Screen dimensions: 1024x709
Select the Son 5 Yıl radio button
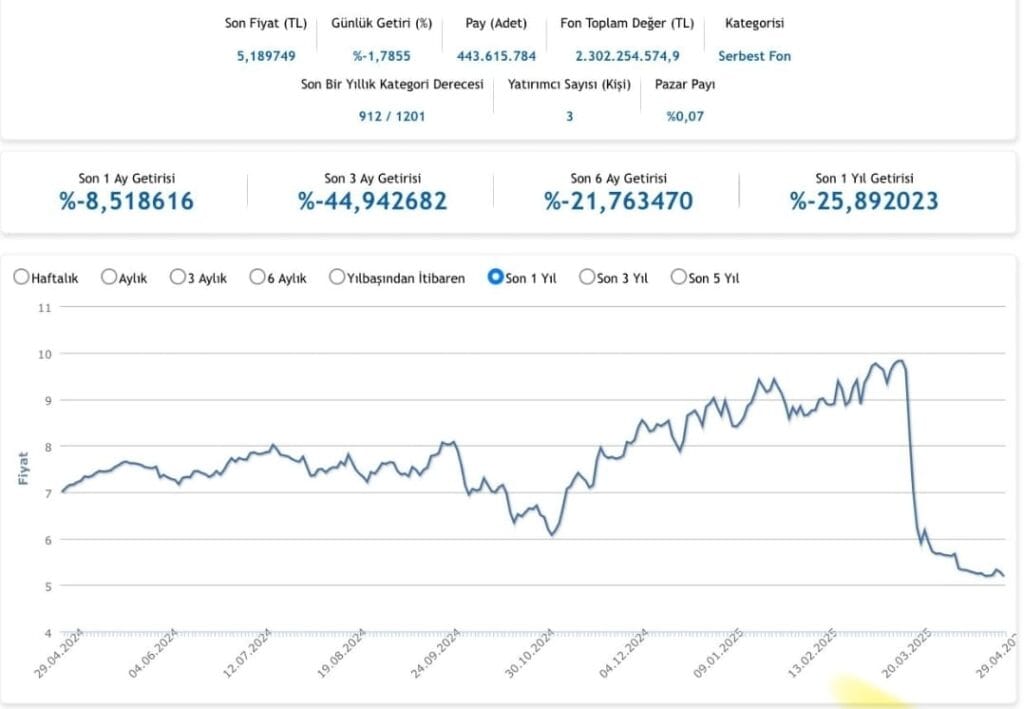pos(678,278)
